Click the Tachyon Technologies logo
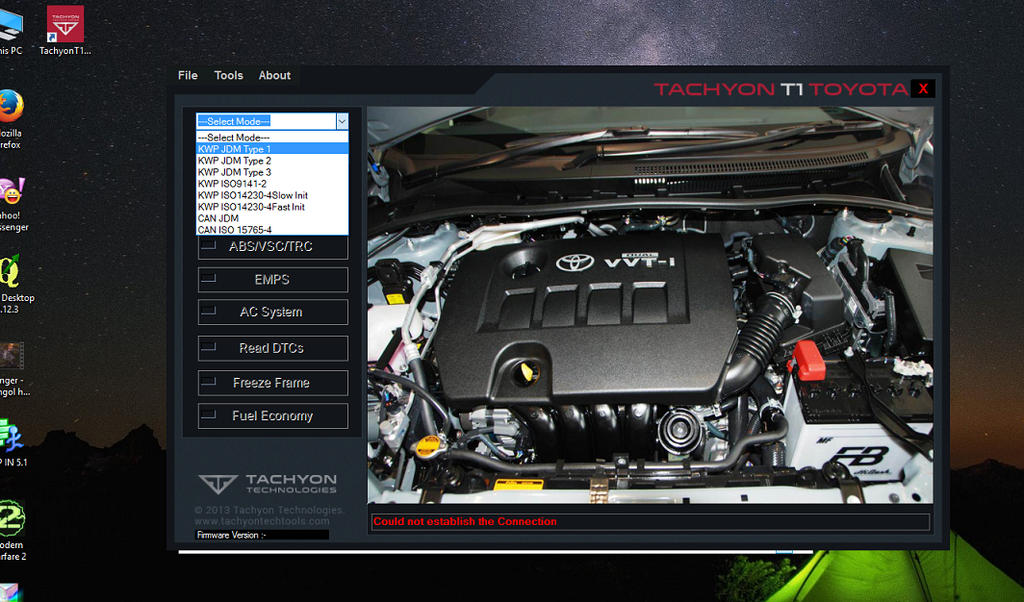This screenshot has height=602, width=1024. [x=268, y=484]
